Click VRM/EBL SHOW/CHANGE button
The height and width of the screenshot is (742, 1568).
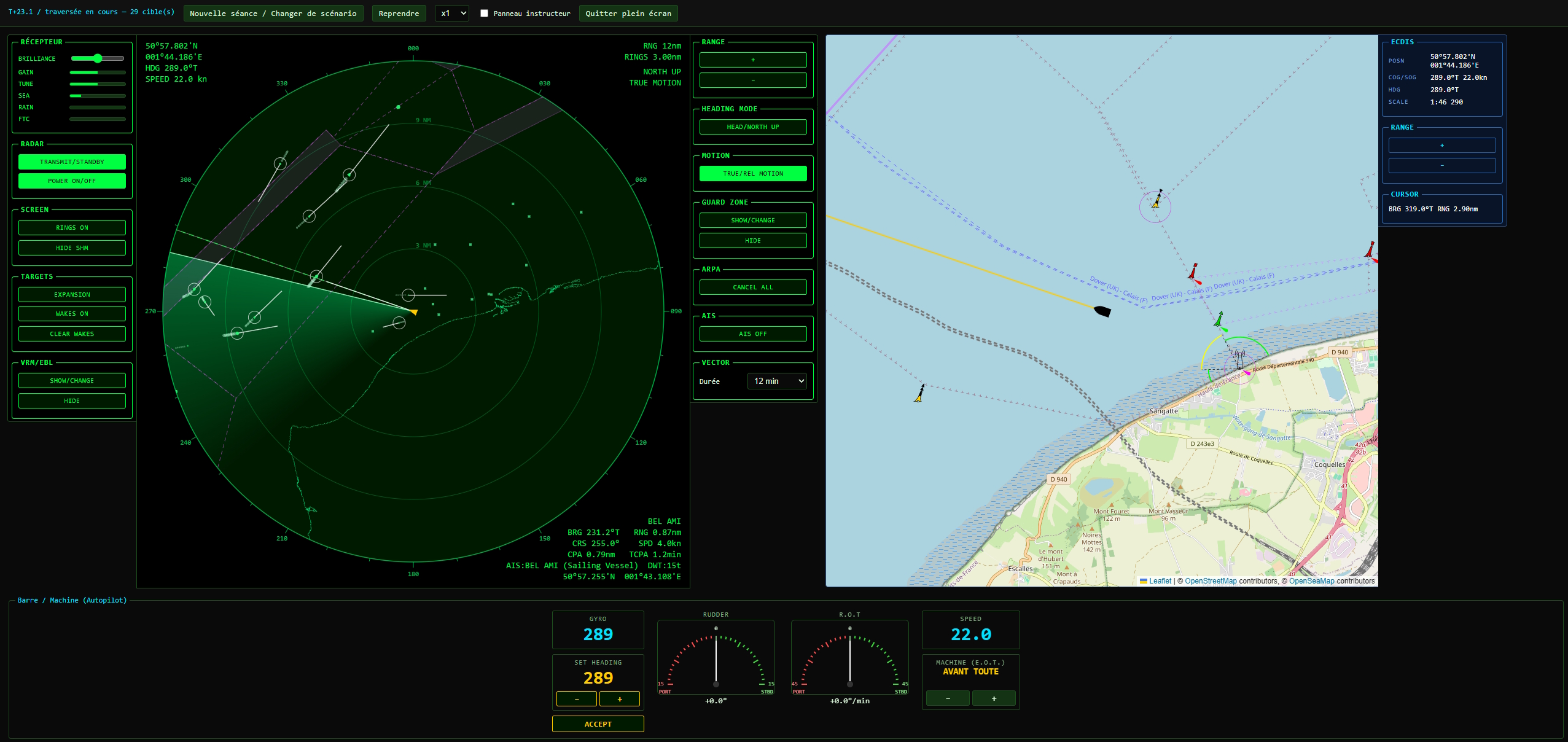72,381
